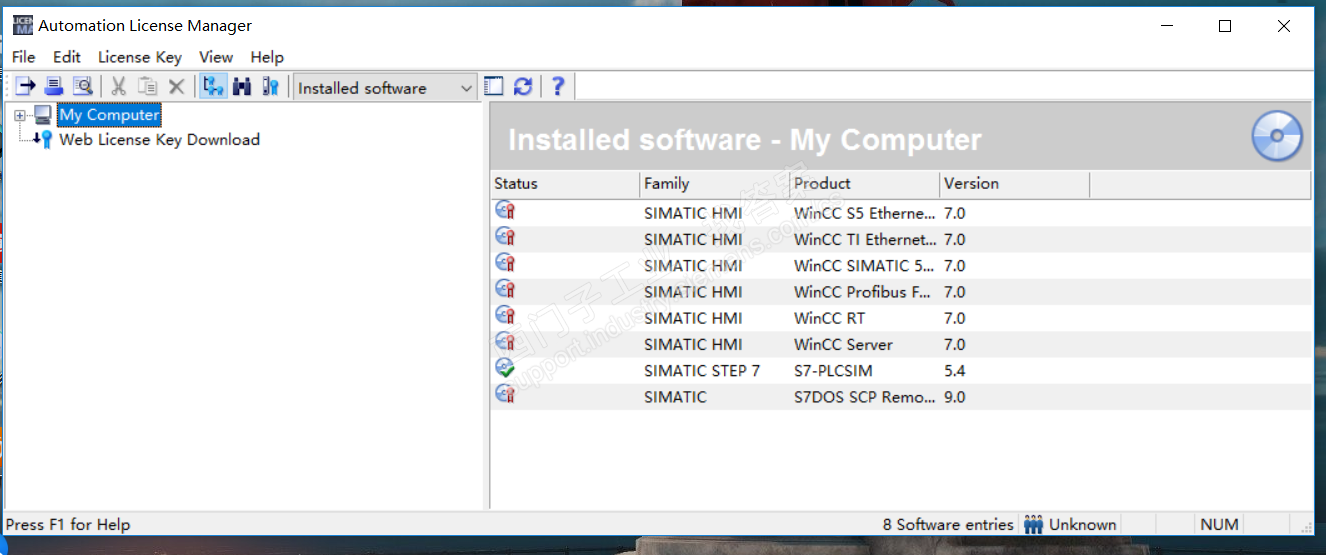Click version 9.0 of S7DOS SCP
This screenshot has width=1326, height=555.
954,397
